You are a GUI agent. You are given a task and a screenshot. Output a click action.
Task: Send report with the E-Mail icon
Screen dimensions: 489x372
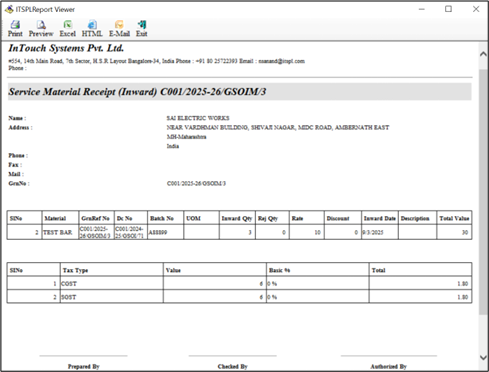[x=119, y=25]
